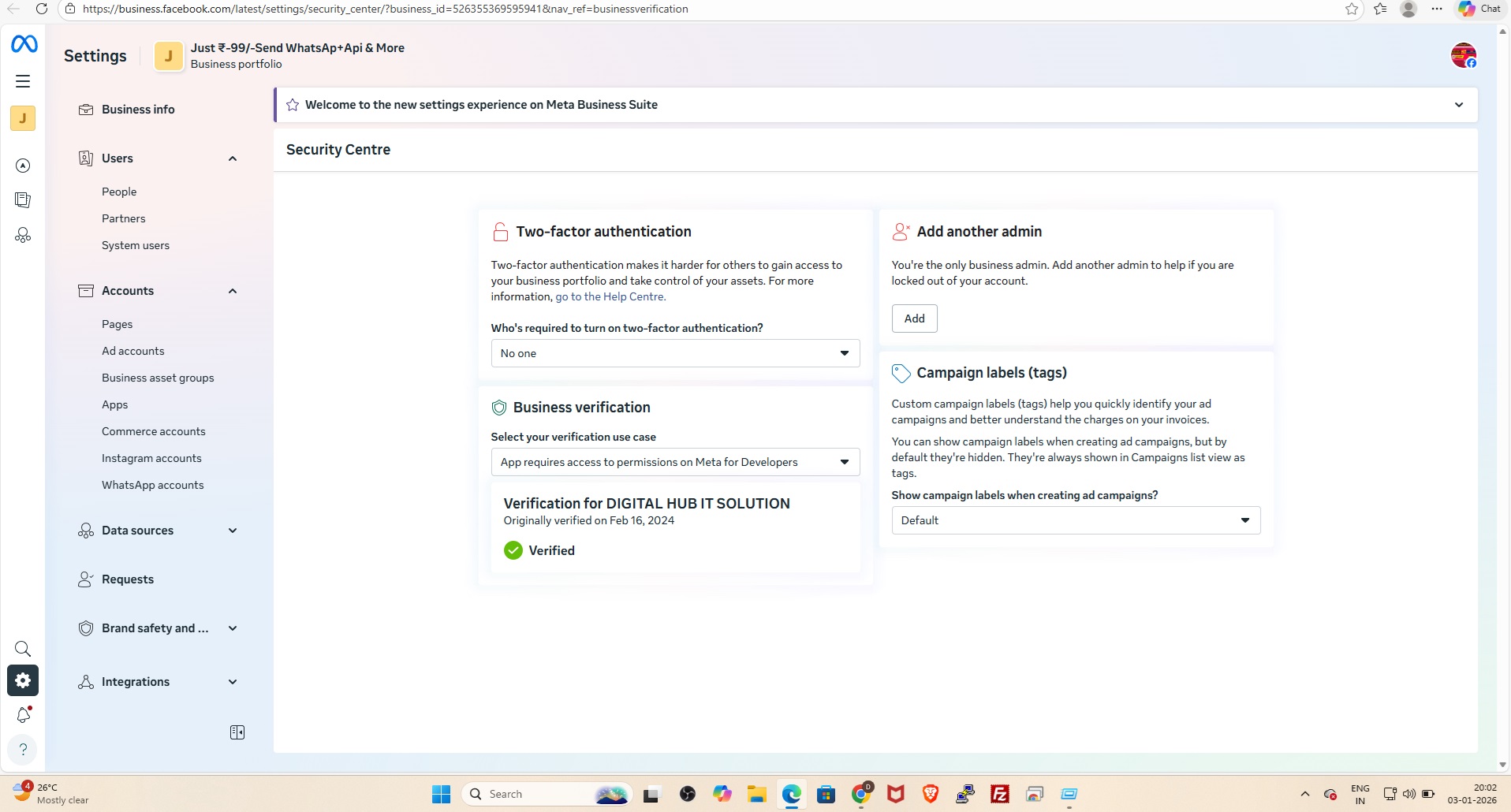Open the two-factor authentication requirement dropdown
The image size is (1511, 812).
tap(675, 353)
